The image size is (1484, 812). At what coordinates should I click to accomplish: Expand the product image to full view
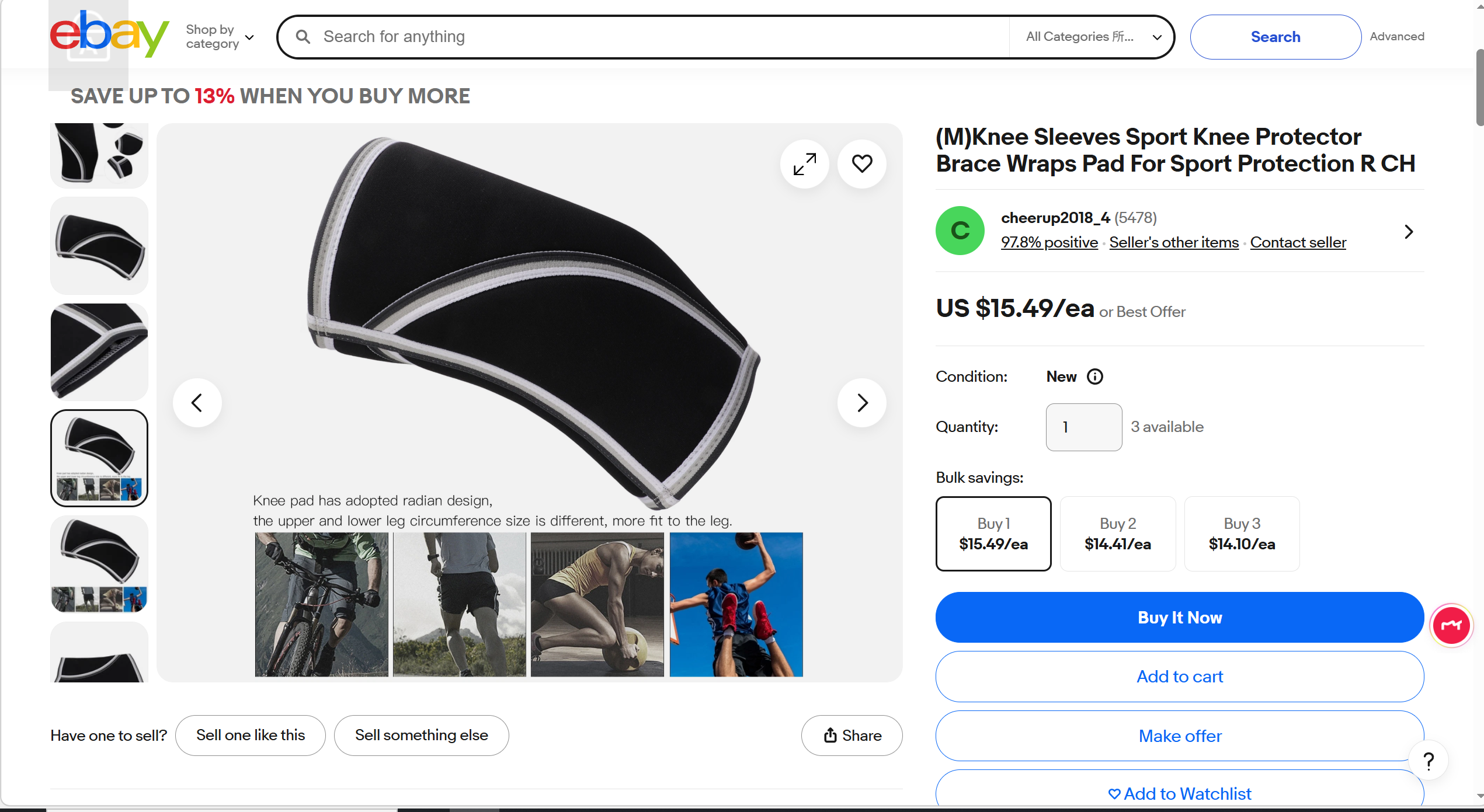tap(804, 164)
